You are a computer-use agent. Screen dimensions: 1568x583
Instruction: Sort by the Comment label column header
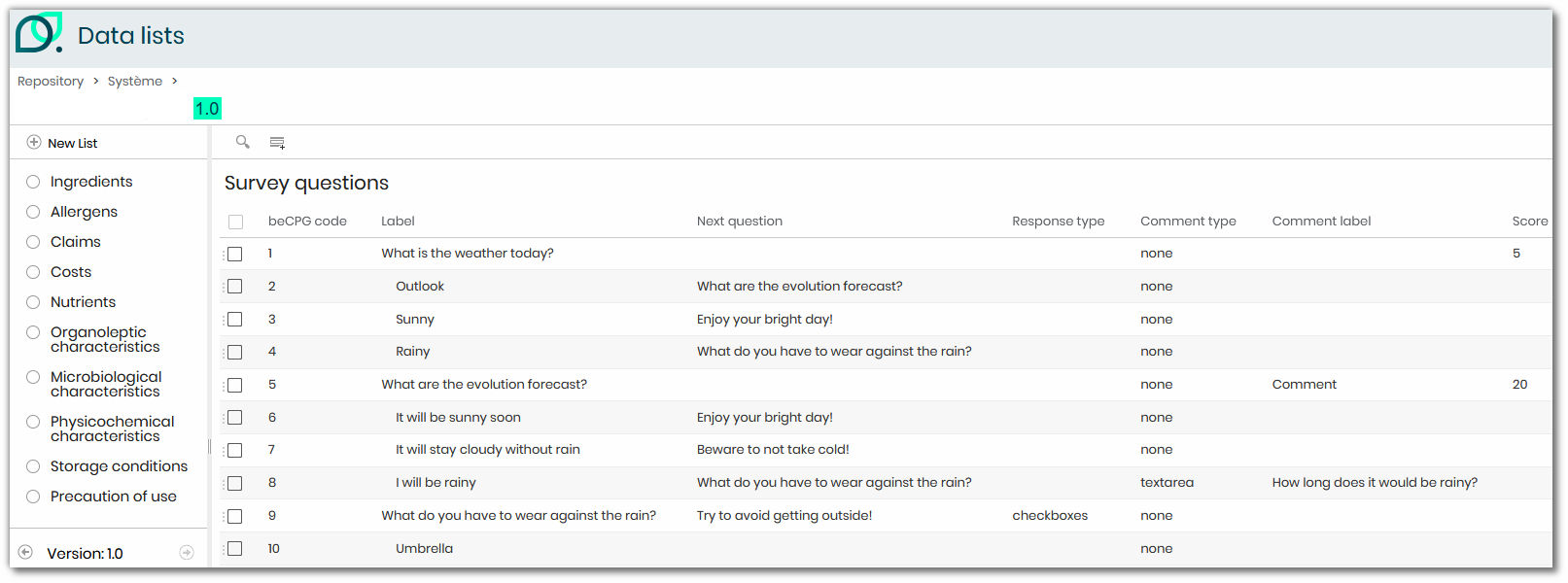point(1321,221)
